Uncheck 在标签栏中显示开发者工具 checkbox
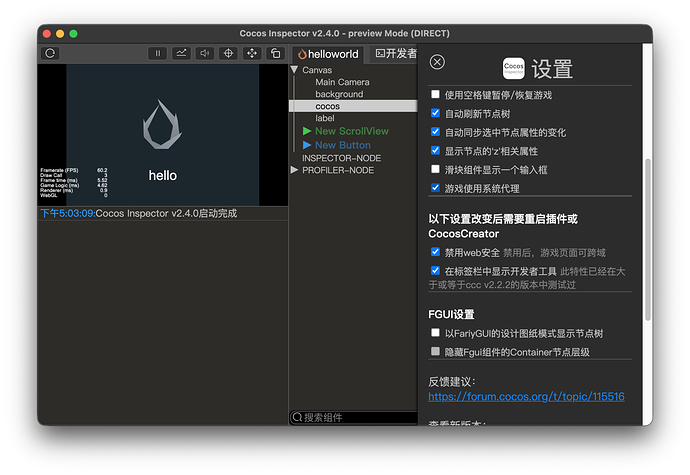Viewport: 690px width, 475px height. pos(435,270)
